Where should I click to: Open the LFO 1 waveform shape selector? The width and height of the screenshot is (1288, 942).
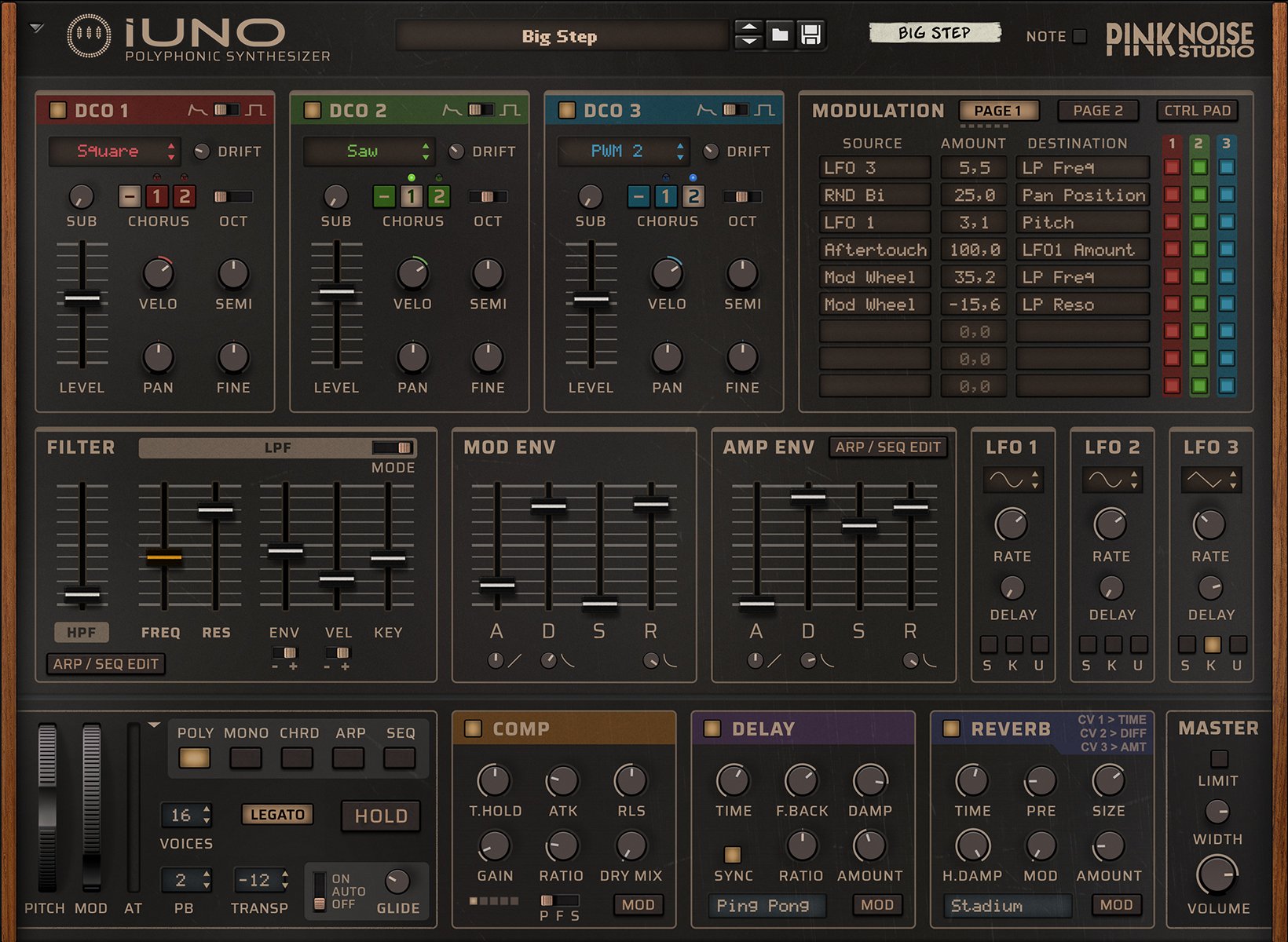click(x=1012, y=478)
